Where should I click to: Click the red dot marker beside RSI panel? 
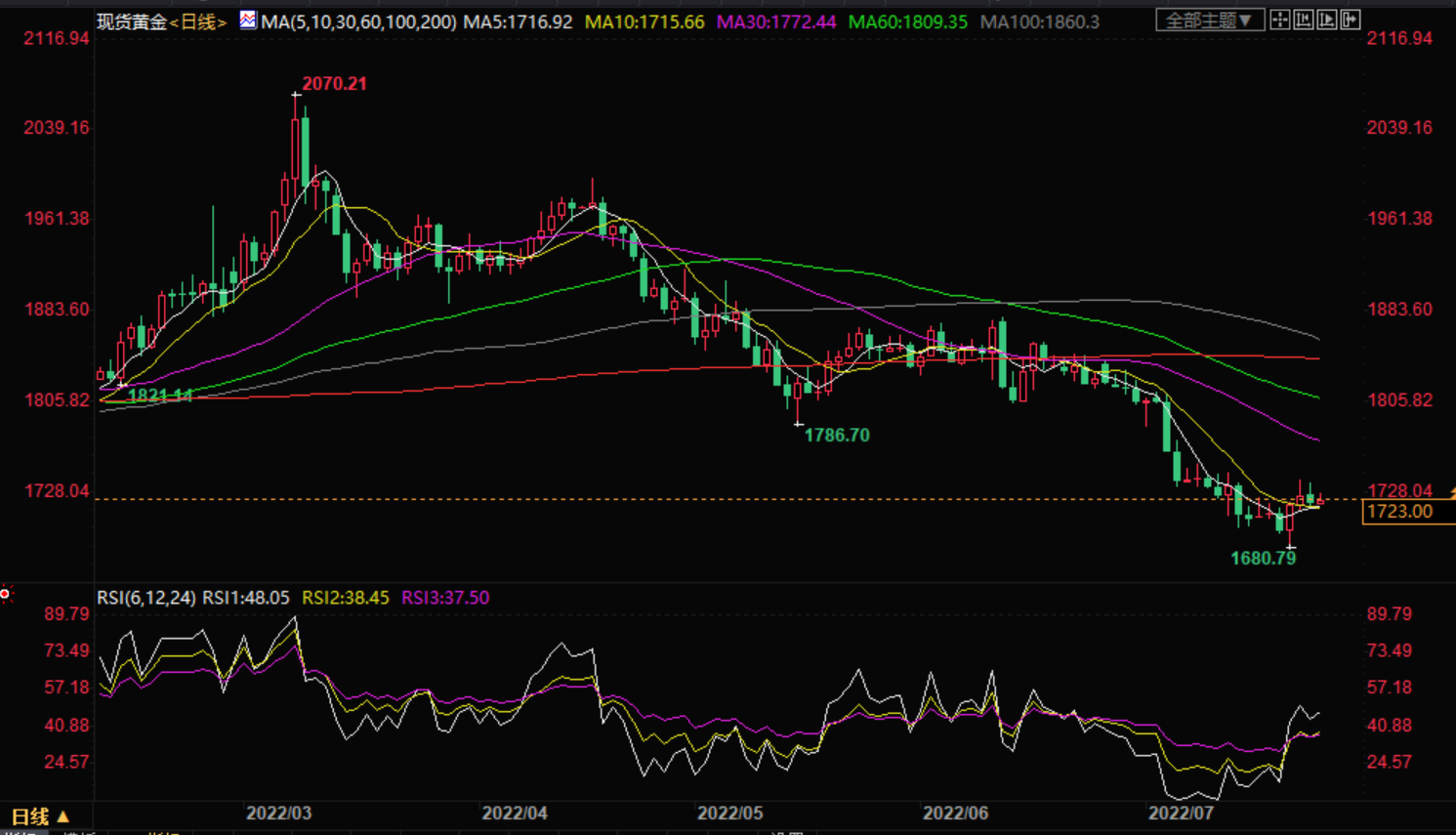(x=6, y=594)
